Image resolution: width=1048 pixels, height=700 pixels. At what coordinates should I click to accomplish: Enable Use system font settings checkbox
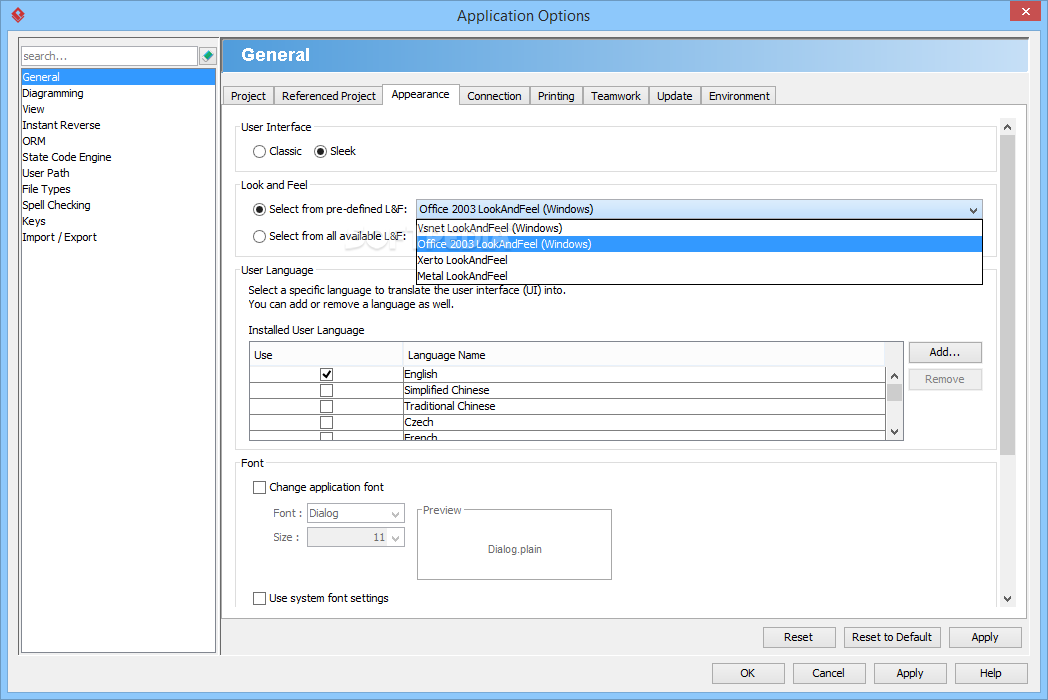point(259,598)
